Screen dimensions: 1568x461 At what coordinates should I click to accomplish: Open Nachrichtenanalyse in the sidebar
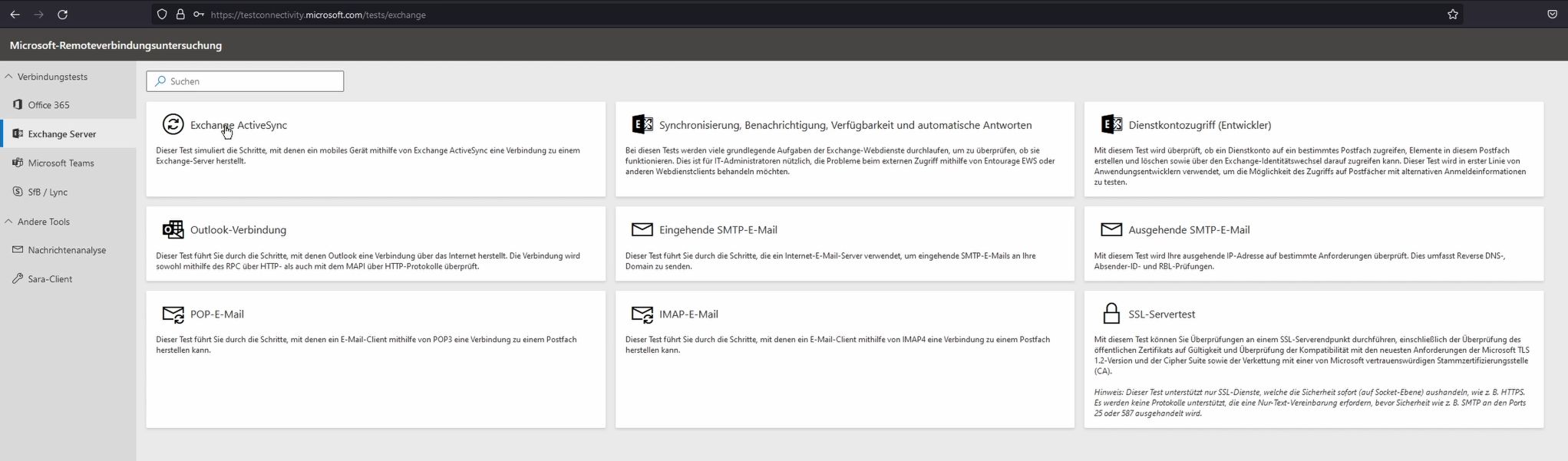pos(68,250)
